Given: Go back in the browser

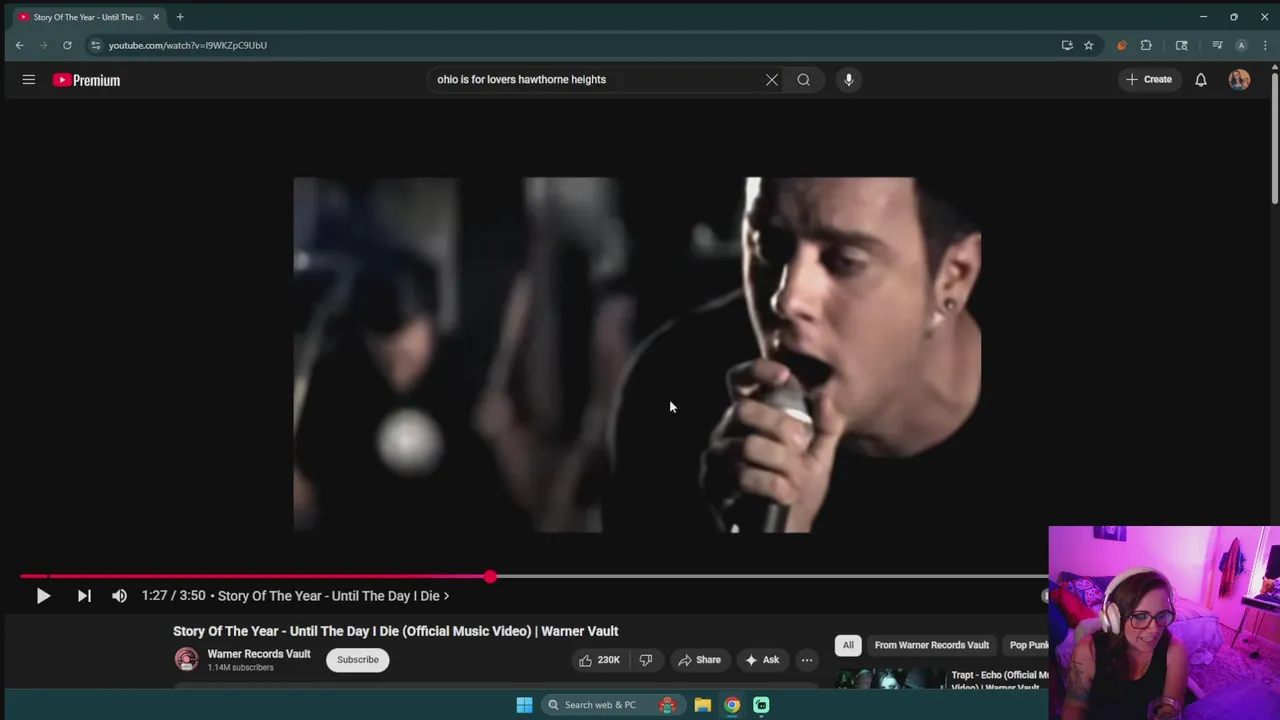Looking at the screenshot, I should tap(19, 45).
